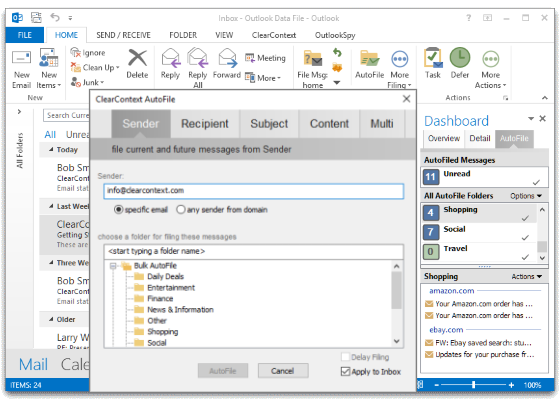The width and height of the screenshot is (560, 400).
Task: Toggle the Delay Filing checkbox
Action: [x=345, y=357]
